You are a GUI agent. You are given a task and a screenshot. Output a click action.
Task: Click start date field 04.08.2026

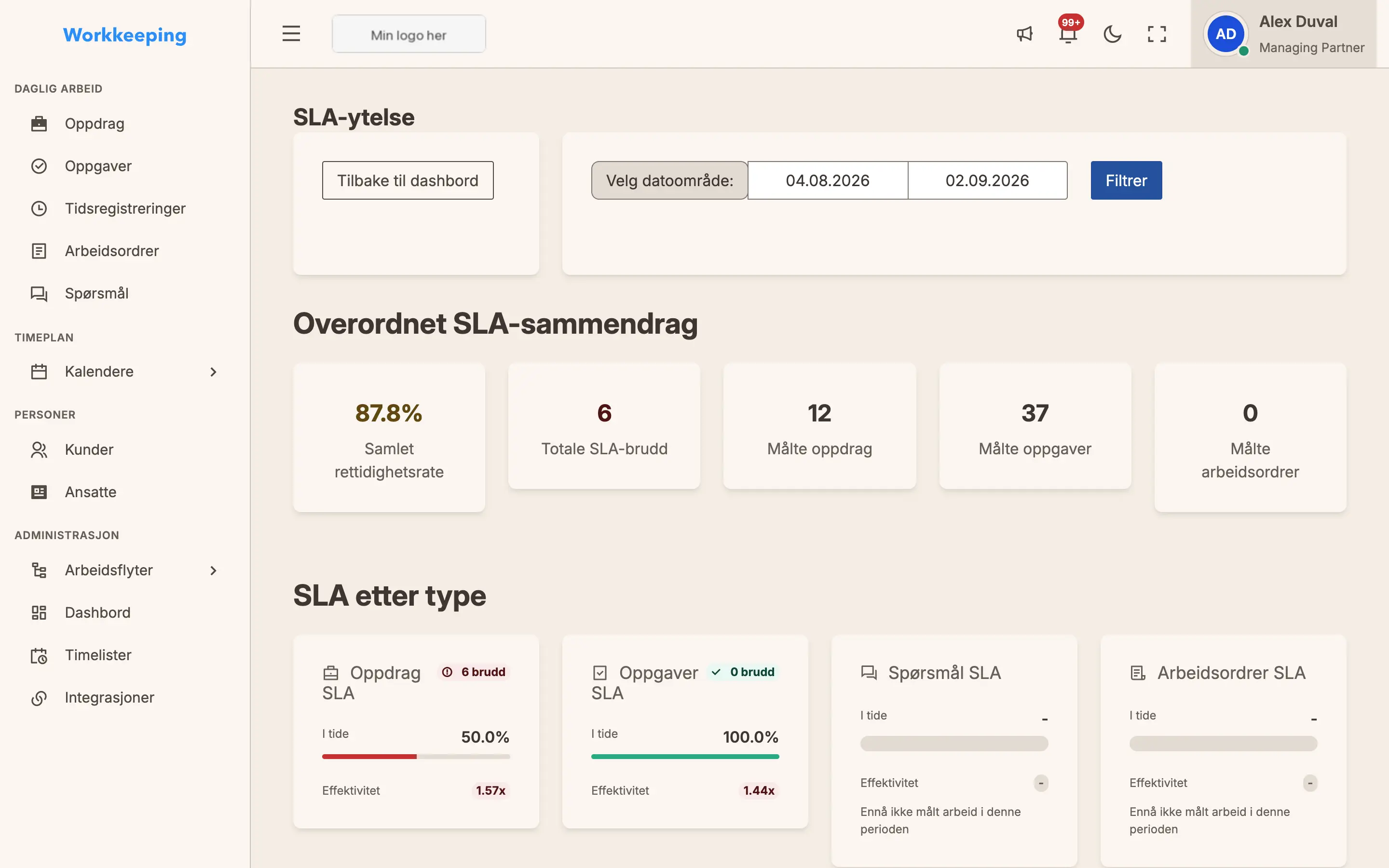[828, 180]
